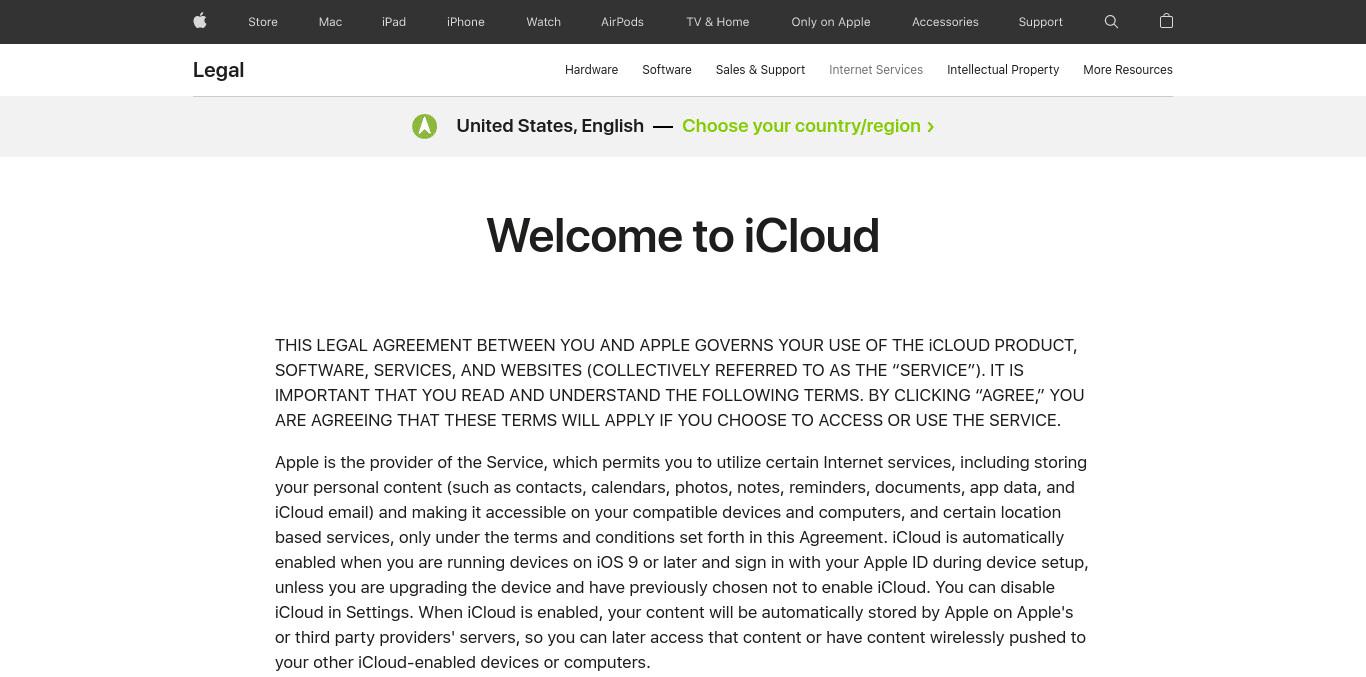Open the shopping bag icon
Viewport: 1366px width, 677px height.
1166,21
